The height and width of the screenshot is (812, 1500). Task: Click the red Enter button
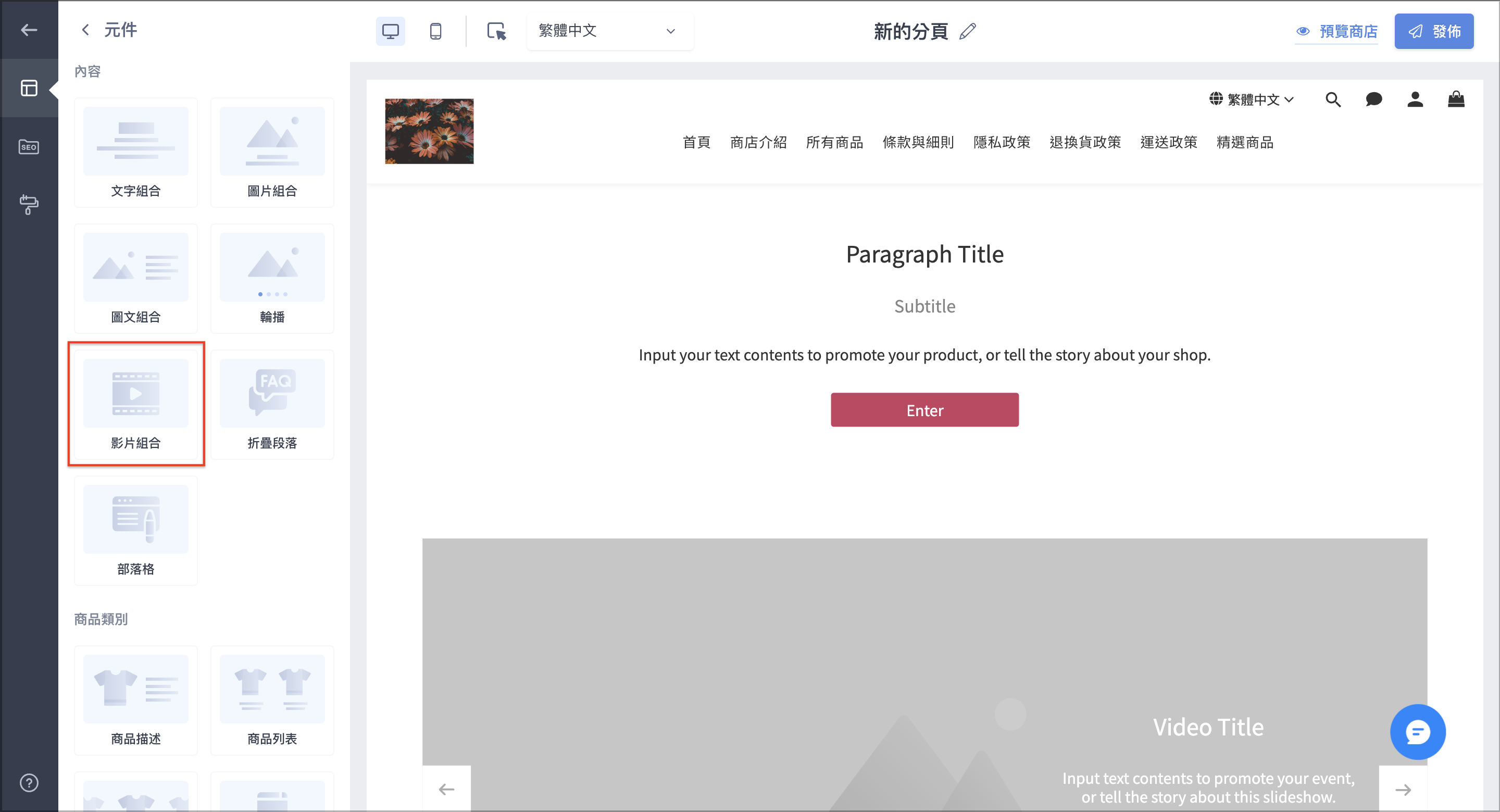[924, 410]
